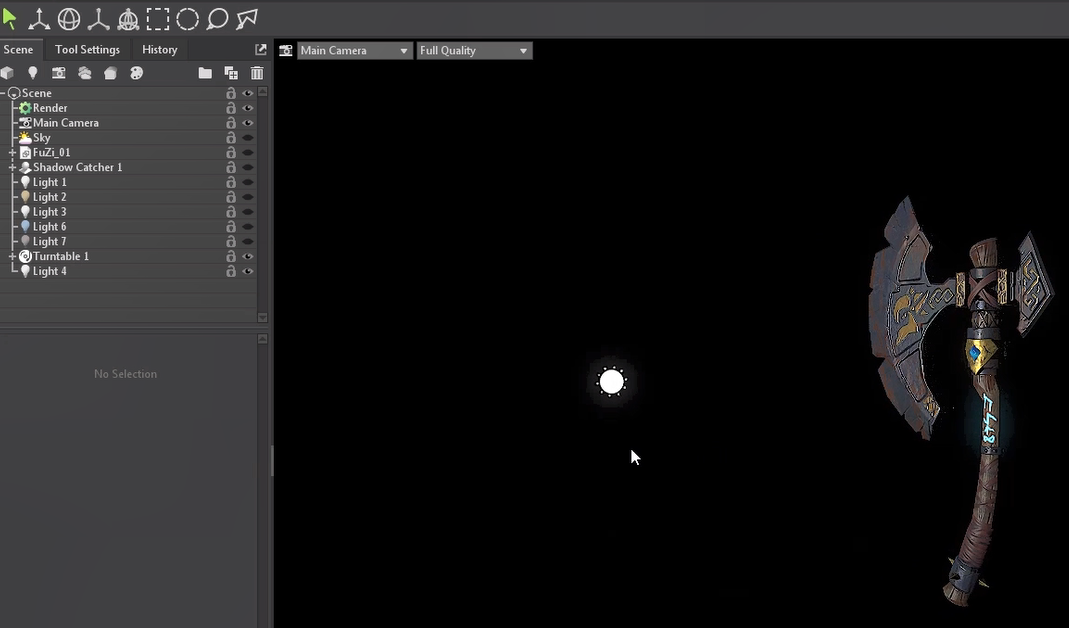Toggle visibility eye for Light 4

[248, 272]
